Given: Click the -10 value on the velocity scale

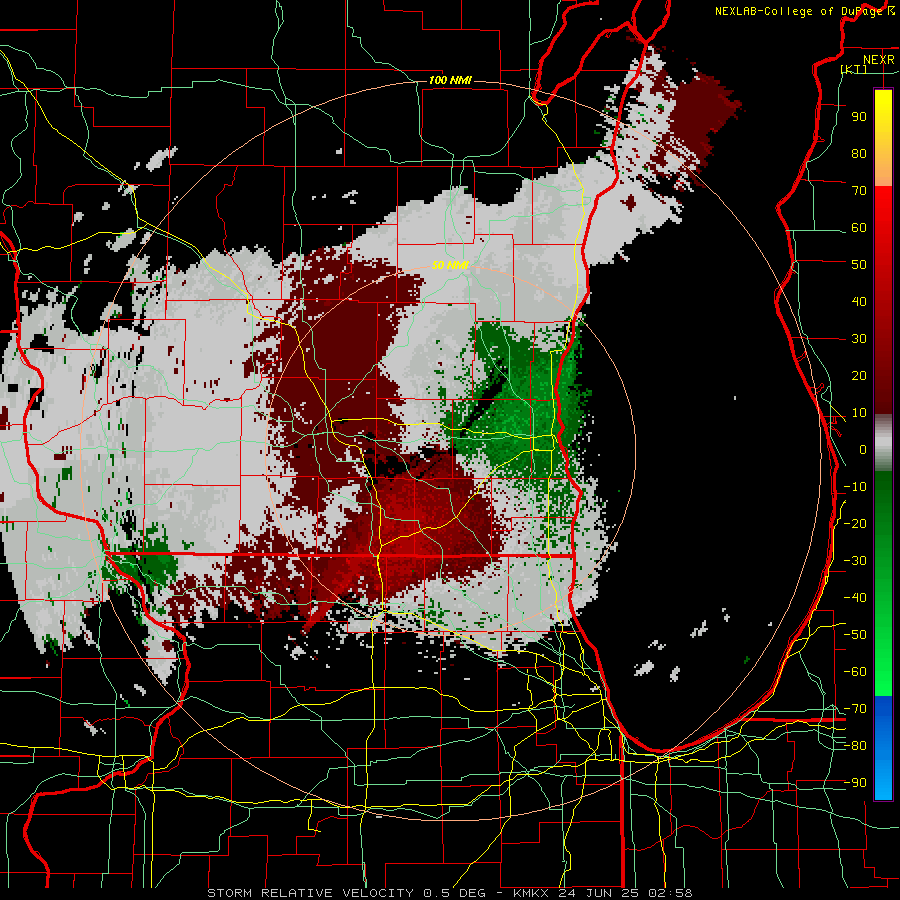Looking at the screenshot, I should click(x=855, y=487).
